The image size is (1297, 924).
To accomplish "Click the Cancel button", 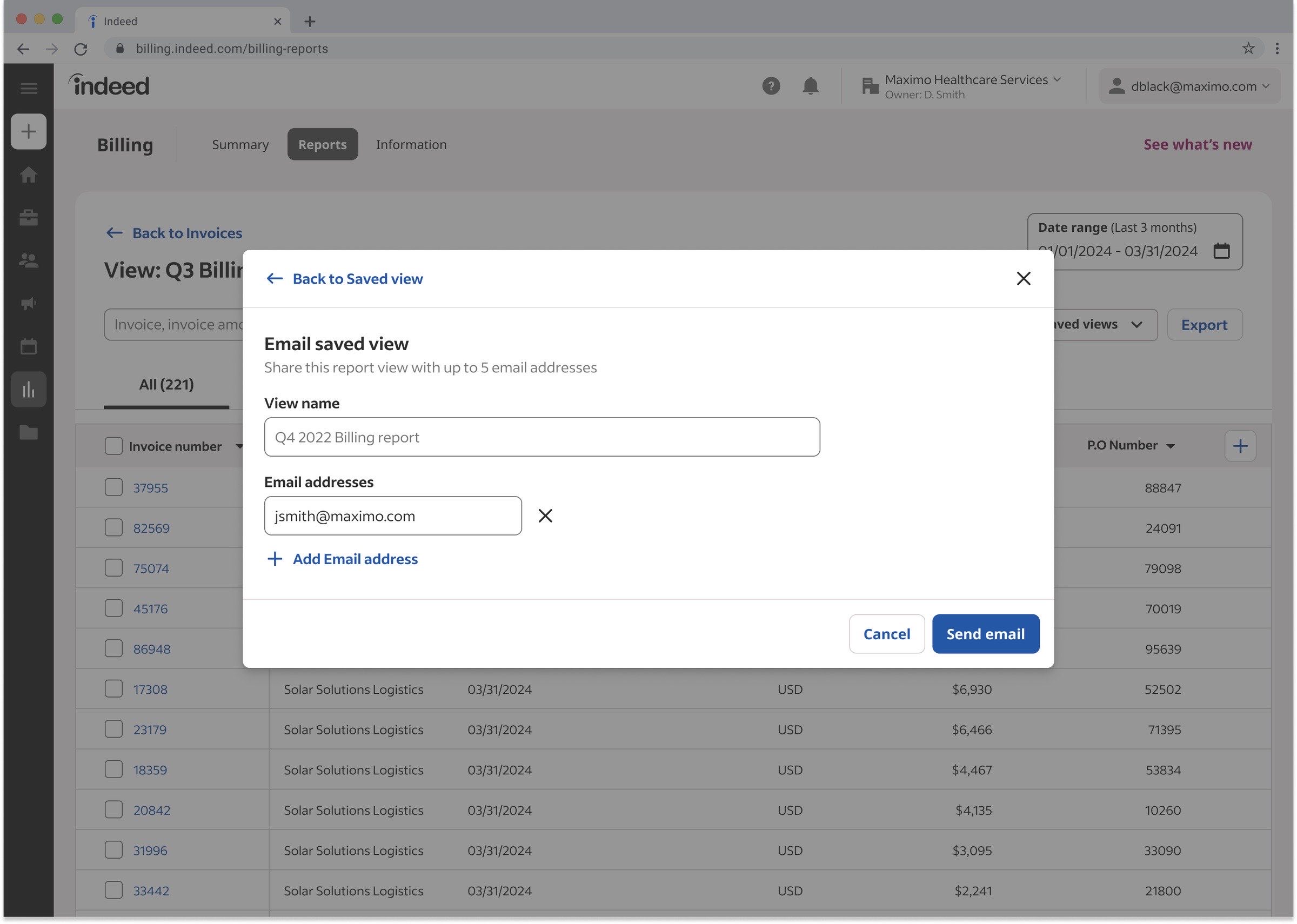I will [x=887, y=634].
